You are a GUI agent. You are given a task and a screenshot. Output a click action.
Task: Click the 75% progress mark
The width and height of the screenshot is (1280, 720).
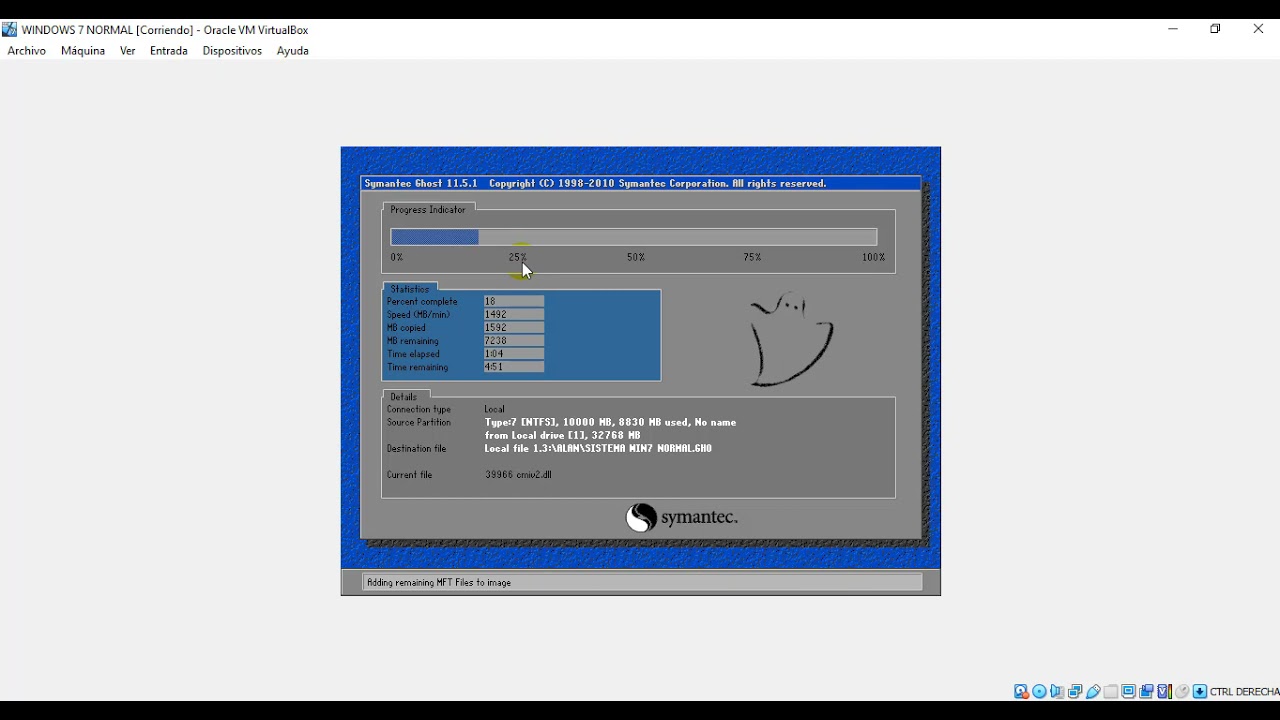(752, 258)
